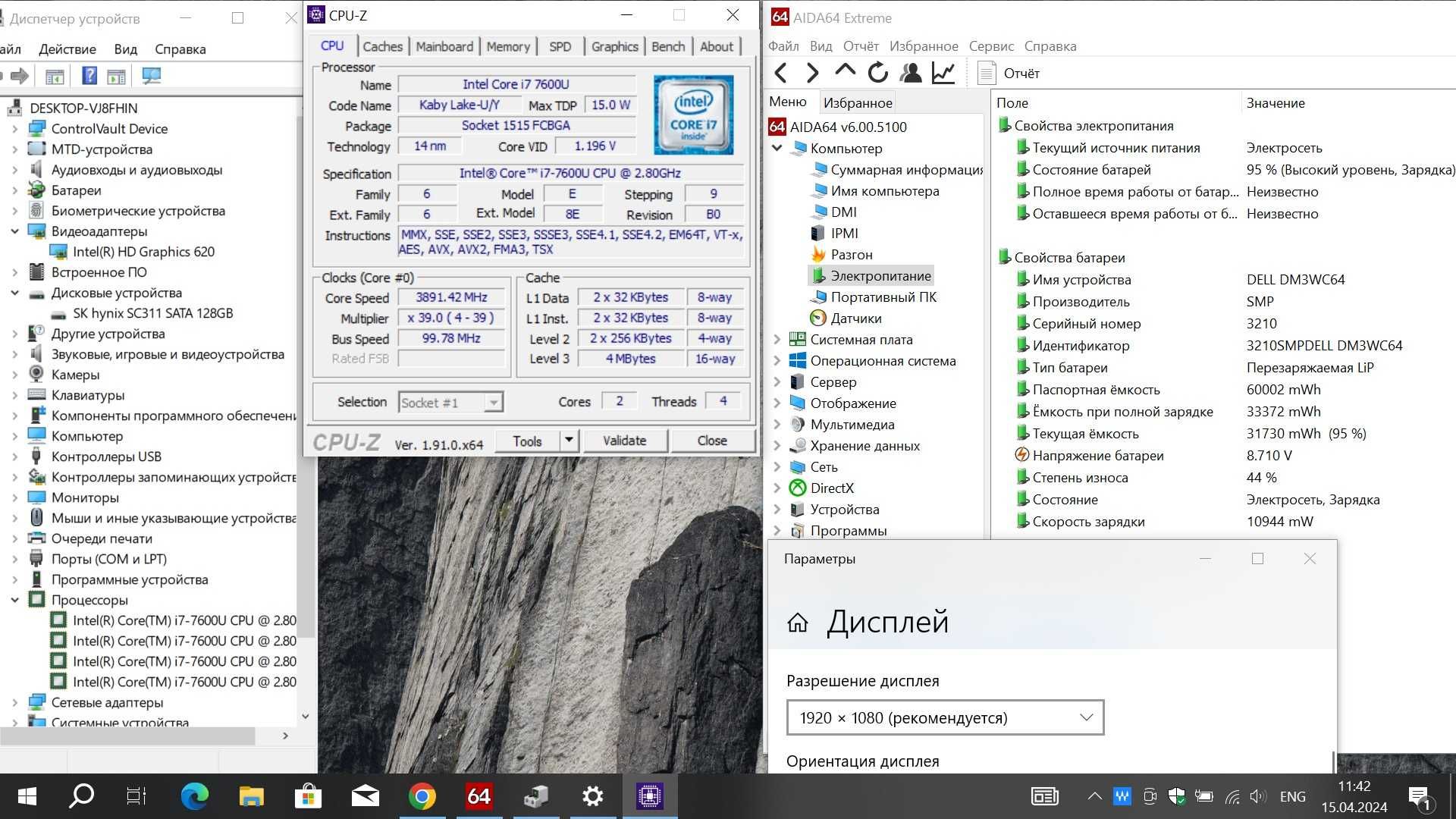Click AIDA64 forward navigation arrow
The height and width of the screenshot is (819, 1456).
coord(812,73)
